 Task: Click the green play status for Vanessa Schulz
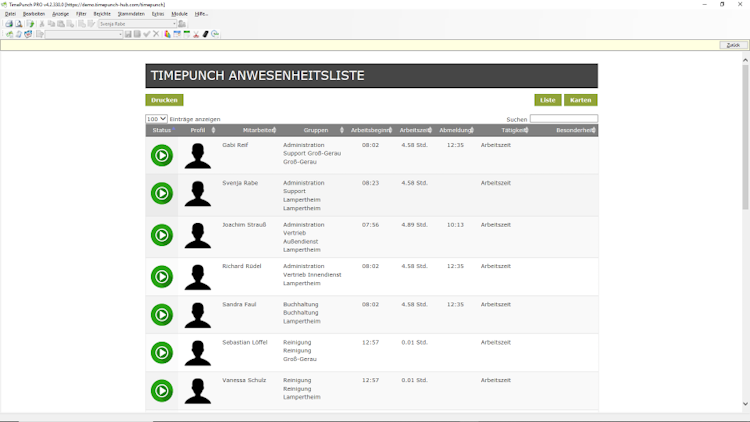click(162, 390)
